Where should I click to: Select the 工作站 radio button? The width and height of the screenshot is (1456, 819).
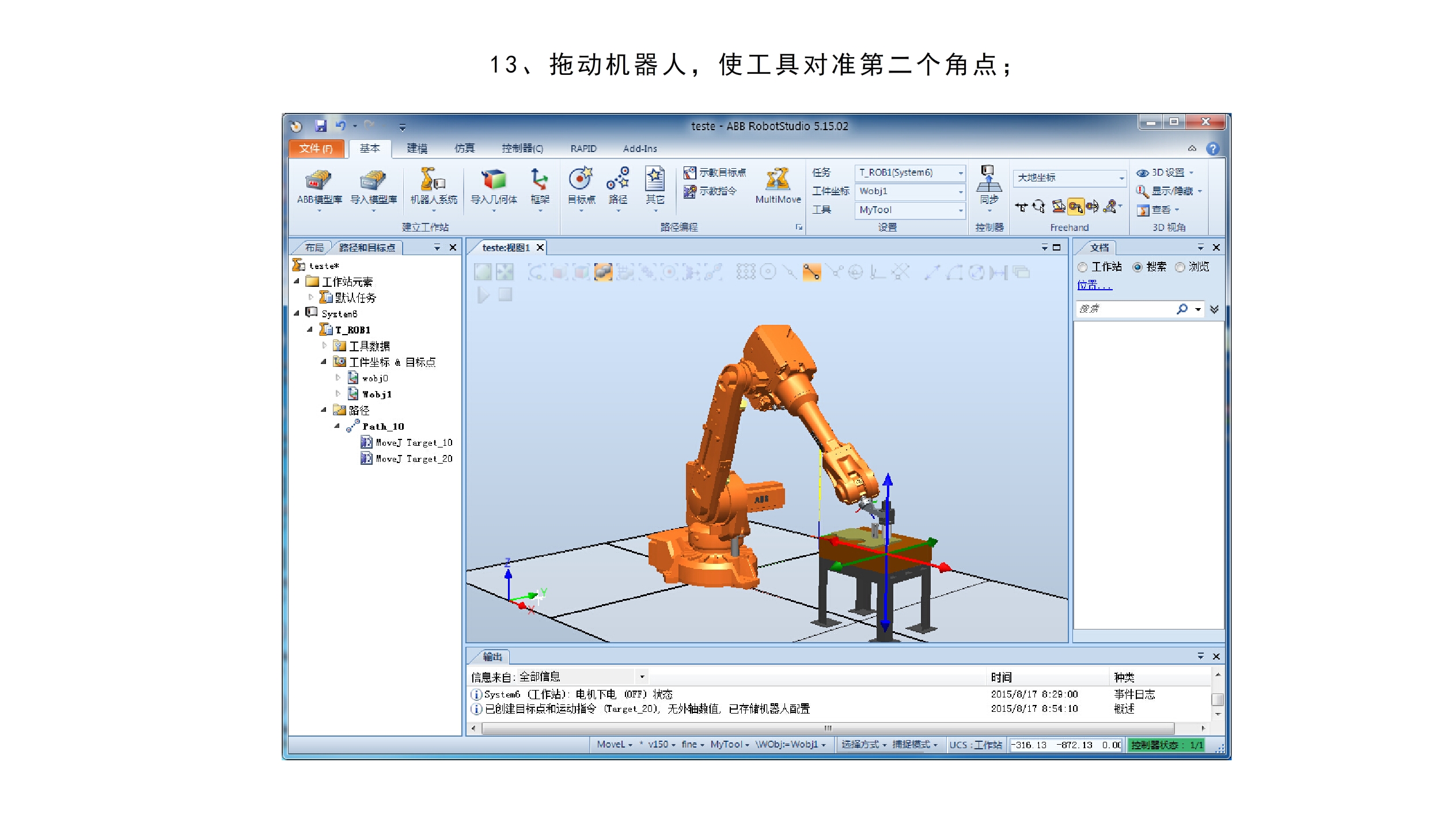(x=1083, y=267)
